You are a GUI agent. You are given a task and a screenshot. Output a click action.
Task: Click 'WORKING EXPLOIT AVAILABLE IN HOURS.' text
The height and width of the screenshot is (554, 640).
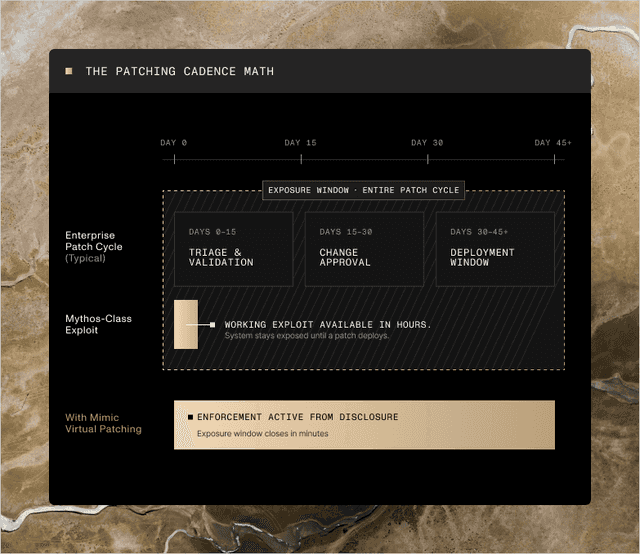tap(328, 325)
